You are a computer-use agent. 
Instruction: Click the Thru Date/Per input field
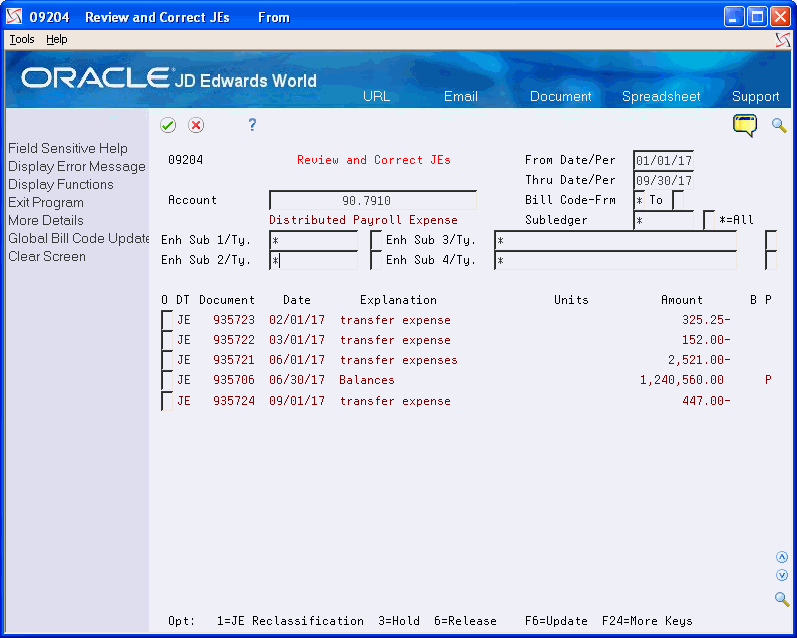click(x=663, y=180)
